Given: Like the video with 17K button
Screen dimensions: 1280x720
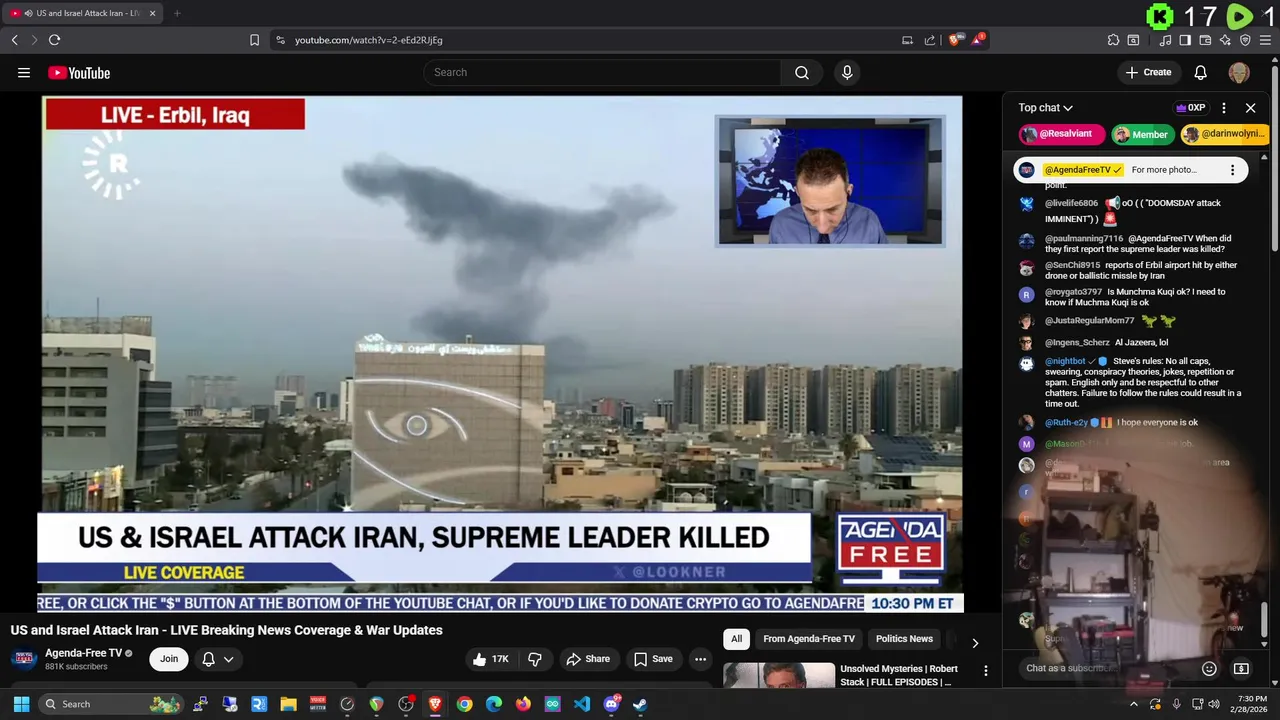Looking at the screenshot, I should pyautogui.click(x=492, y=659).
